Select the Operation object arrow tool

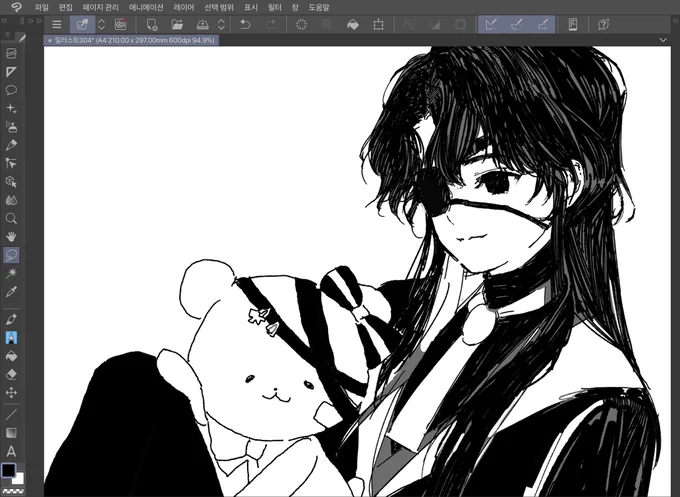pyautogui.click(x=11, y=163)
